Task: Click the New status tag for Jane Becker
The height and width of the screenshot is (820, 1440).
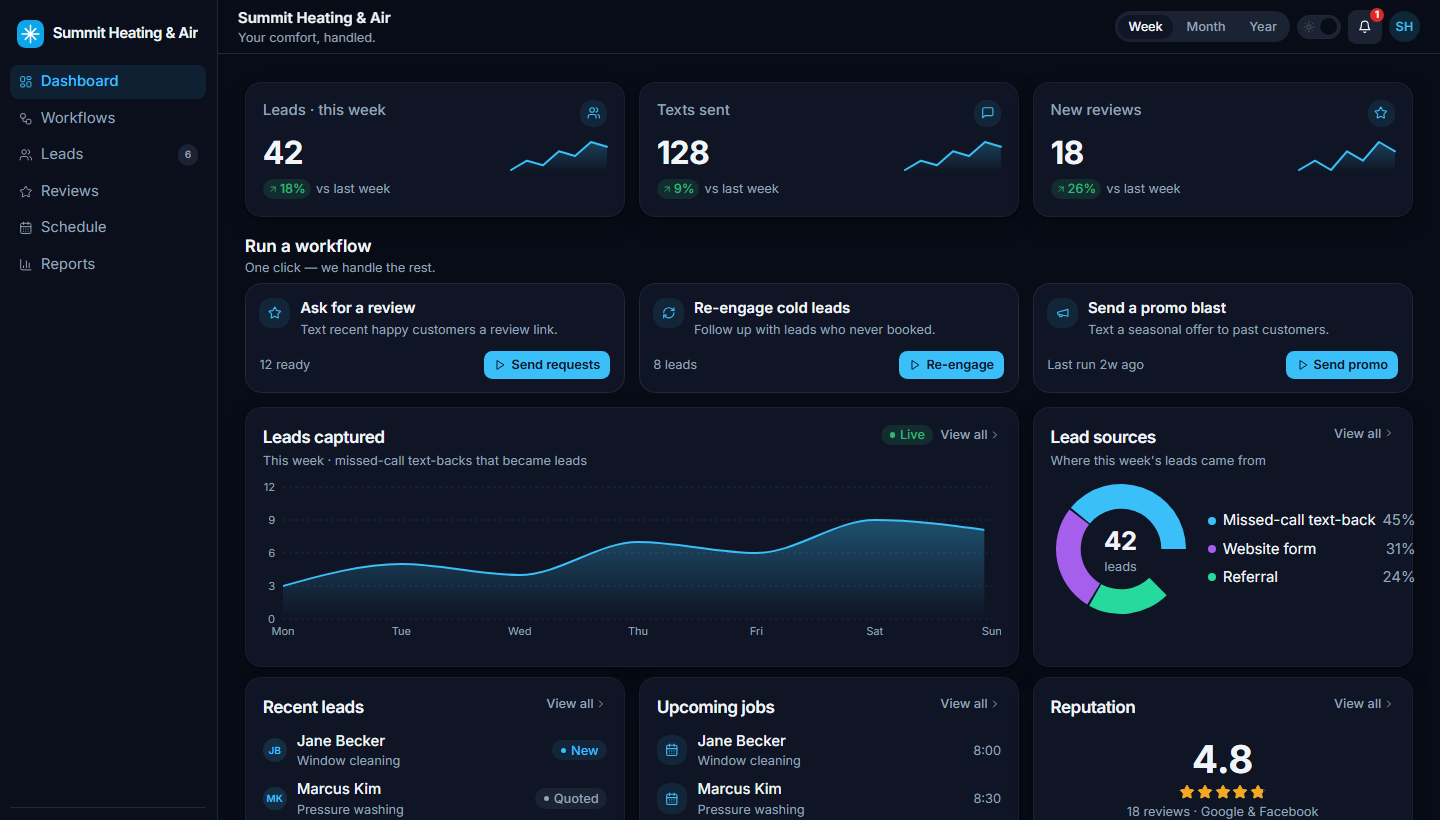Action: point(579,750)
